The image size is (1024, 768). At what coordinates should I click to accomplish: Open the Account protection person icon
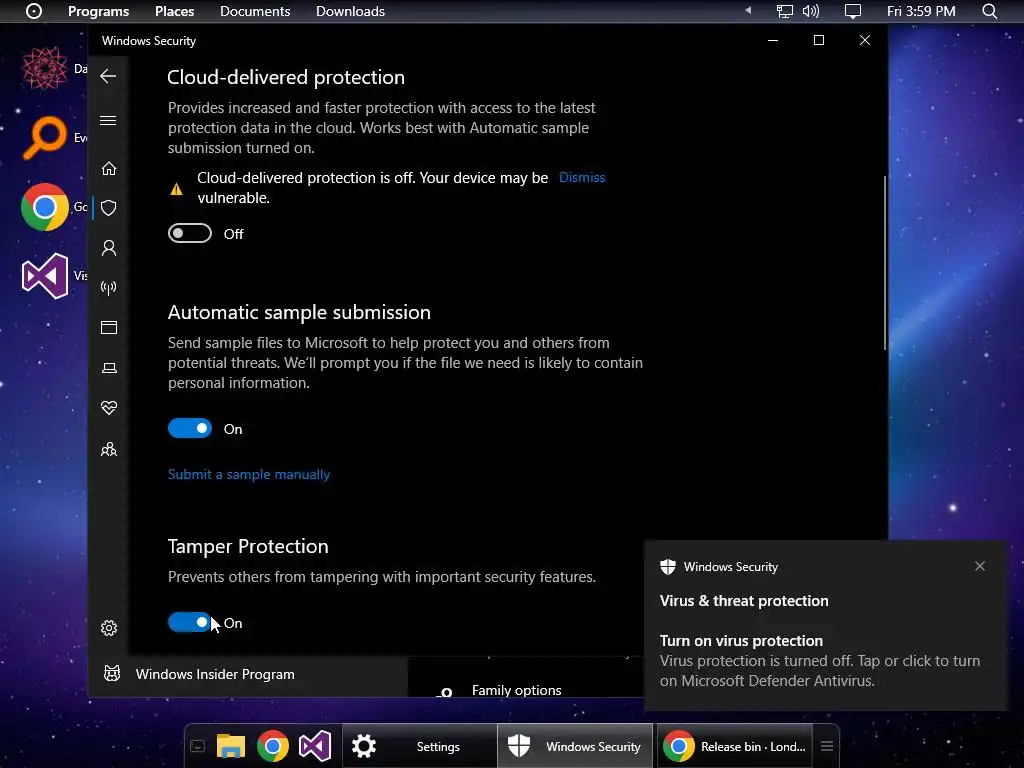tap(109, 248)
